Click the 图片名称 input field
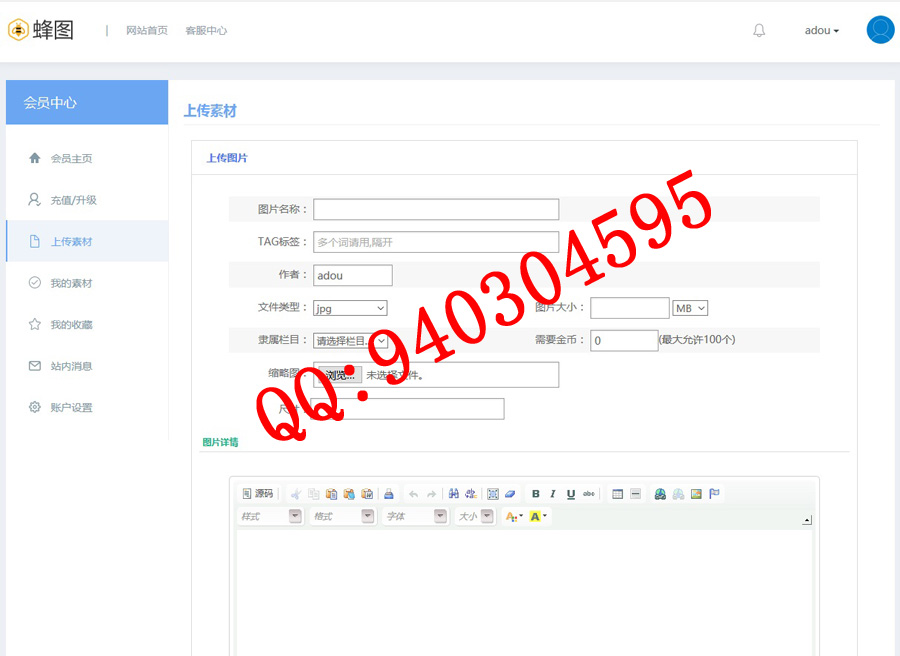Screen dimensions: 900x656 coord(436,209)
